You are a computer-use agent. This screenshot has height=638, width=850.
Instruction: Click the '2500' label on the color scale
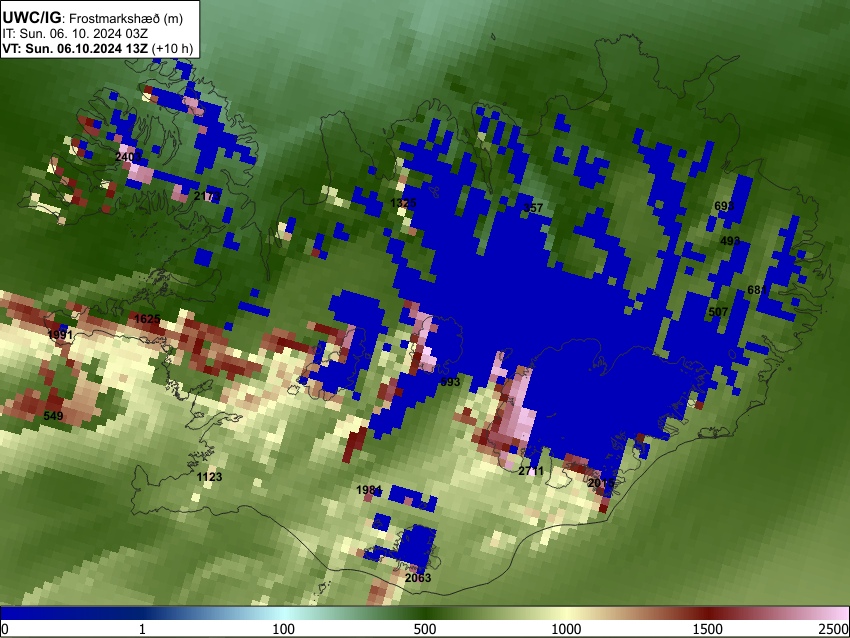[x=834, y=629]
